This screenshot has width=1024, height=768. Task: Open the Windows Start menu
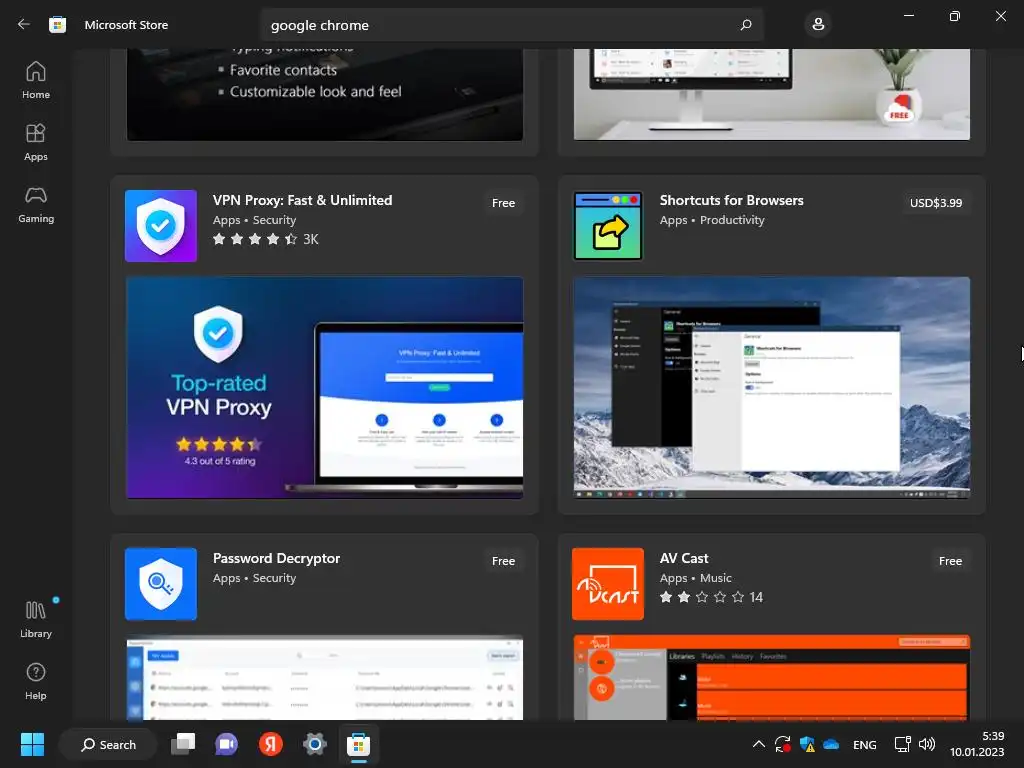pyautogui.click(x=32, y=744)
